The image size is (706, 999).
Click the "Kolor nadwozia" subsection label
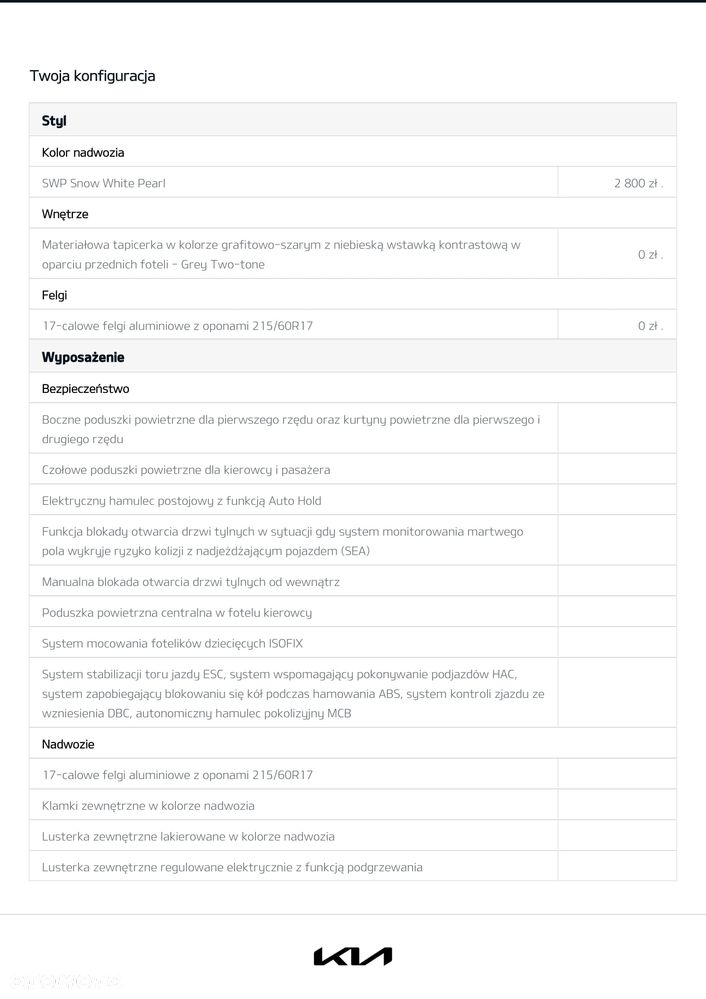coord(83,153)
